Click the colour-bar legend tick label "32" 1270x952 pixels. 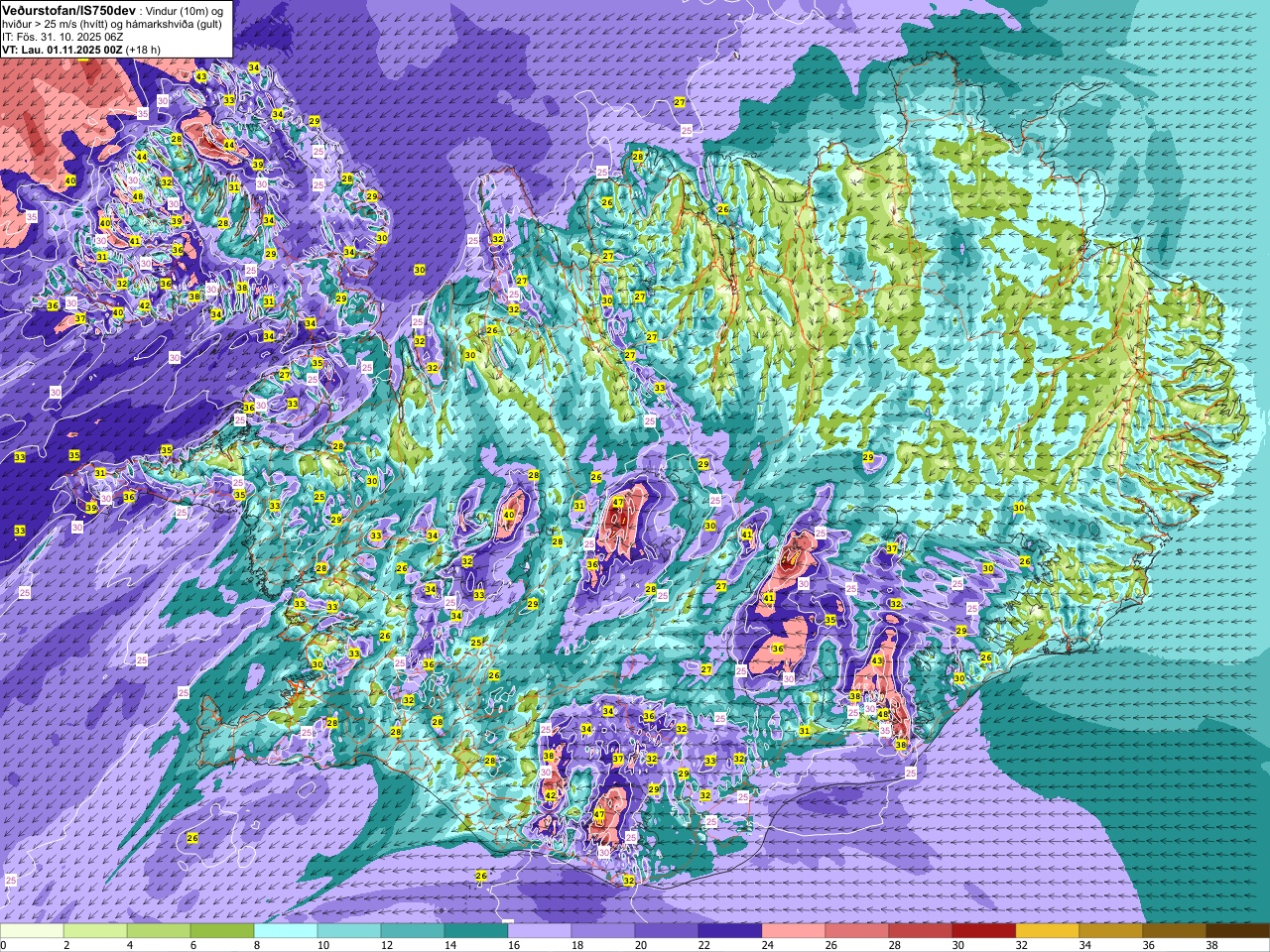tap(1022, 945)
